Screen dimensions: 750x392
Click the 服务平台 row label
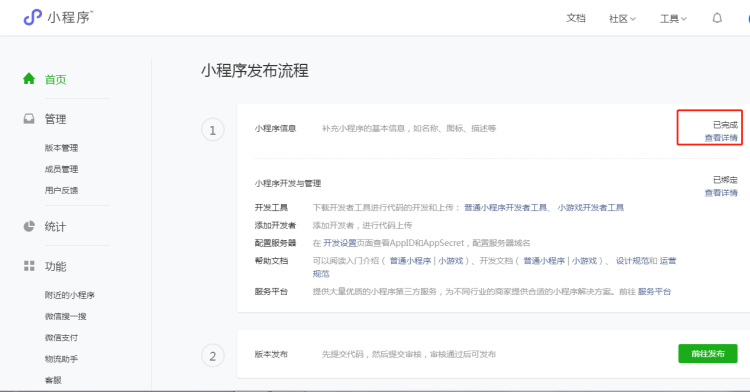[271, 291]
